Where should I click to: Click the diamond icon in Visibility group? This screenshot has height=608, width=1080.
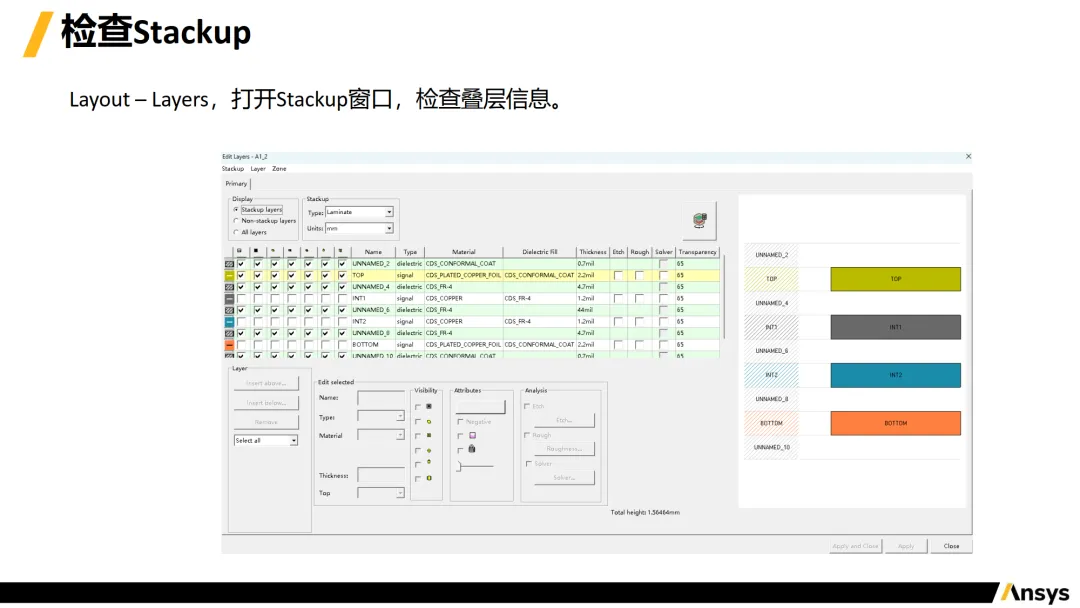(429, 450)
